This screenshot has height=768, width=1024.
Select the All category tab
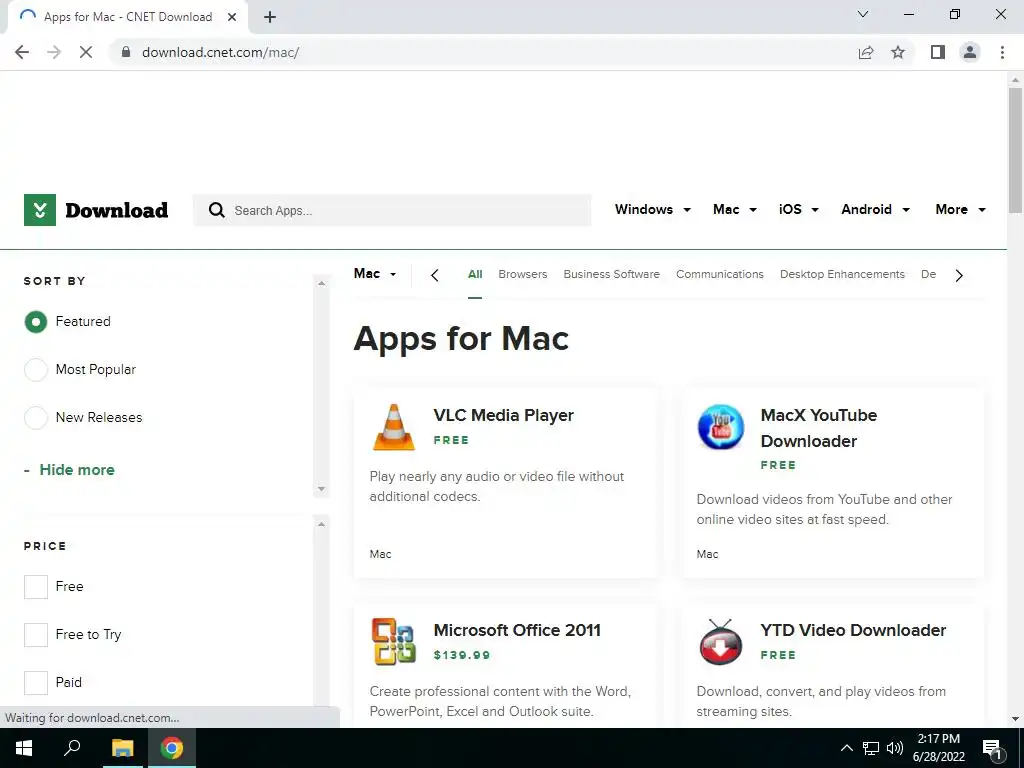[475, 274]
